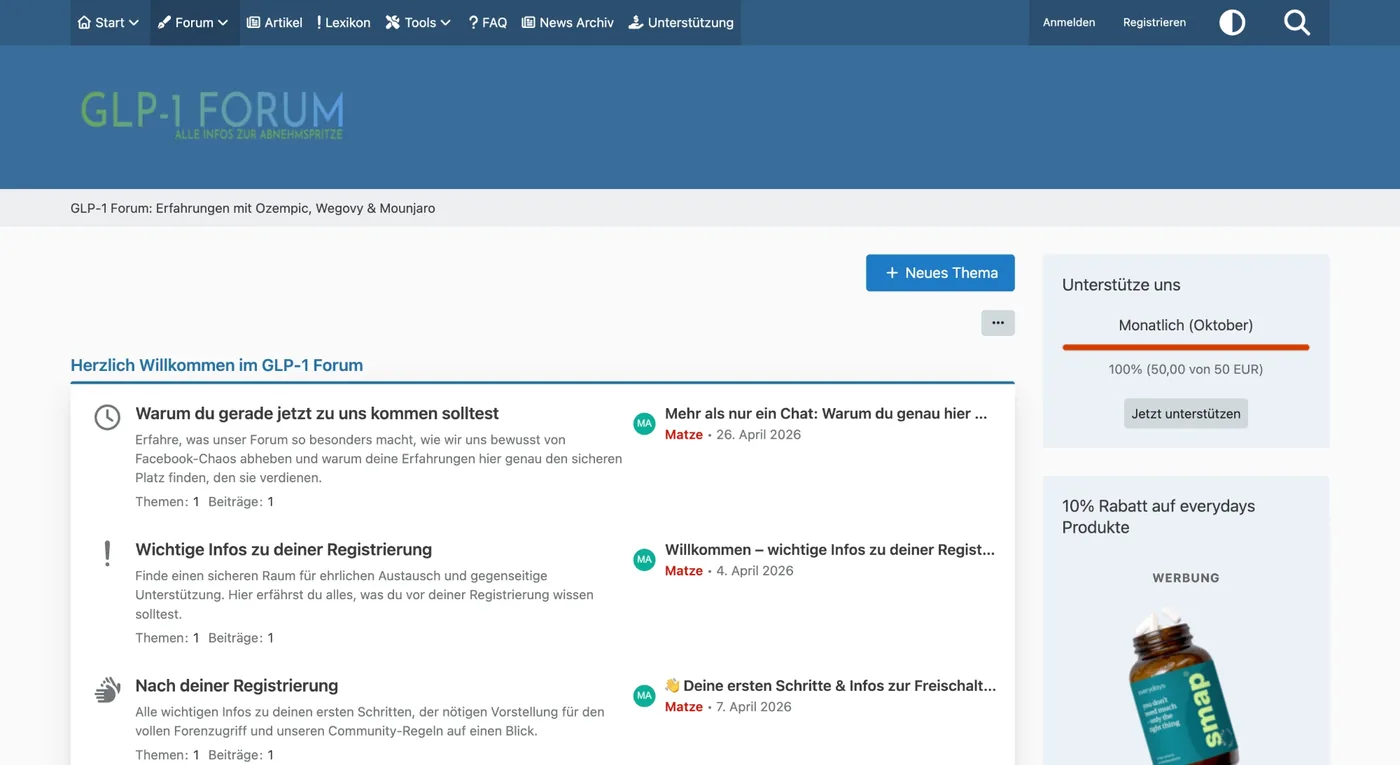The width and height of the screenshot is (1400, 765).
Task: Click the 'Monatlich (Oktober)' label
Action: click(x=1186, y=325)
